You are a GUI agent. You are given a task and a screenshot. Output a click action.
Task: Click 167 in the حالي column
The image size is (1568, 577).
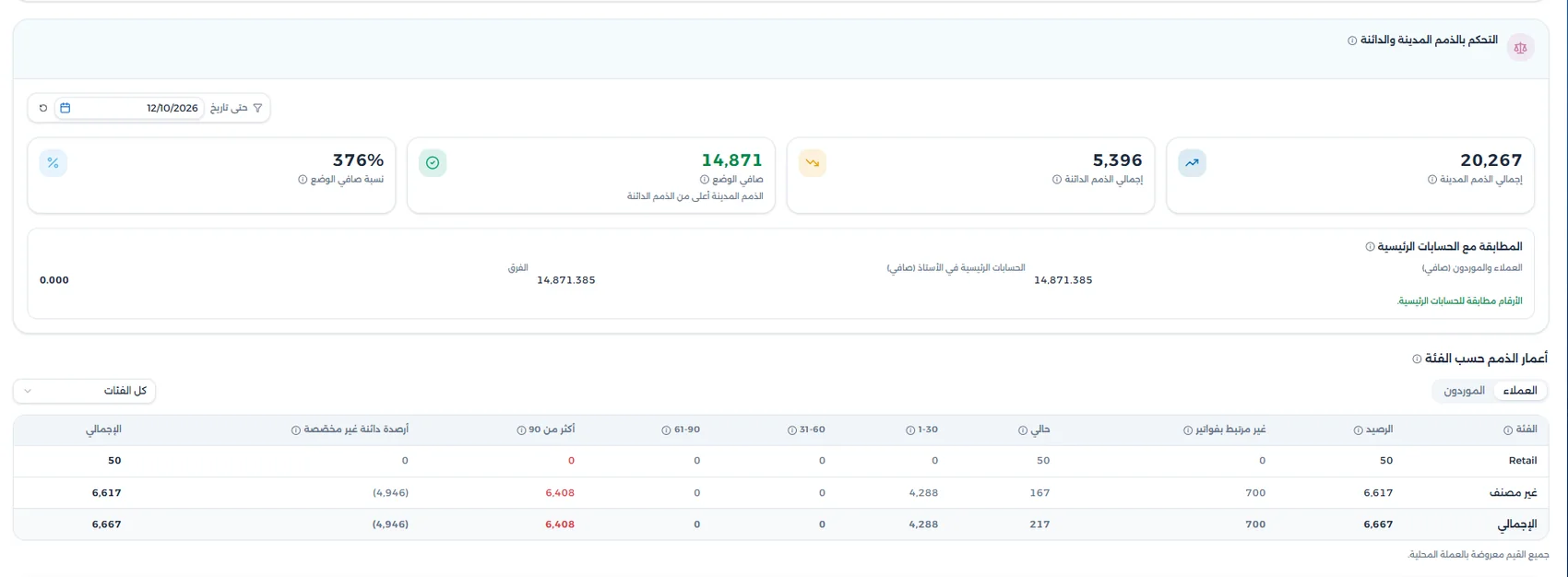1039,493
